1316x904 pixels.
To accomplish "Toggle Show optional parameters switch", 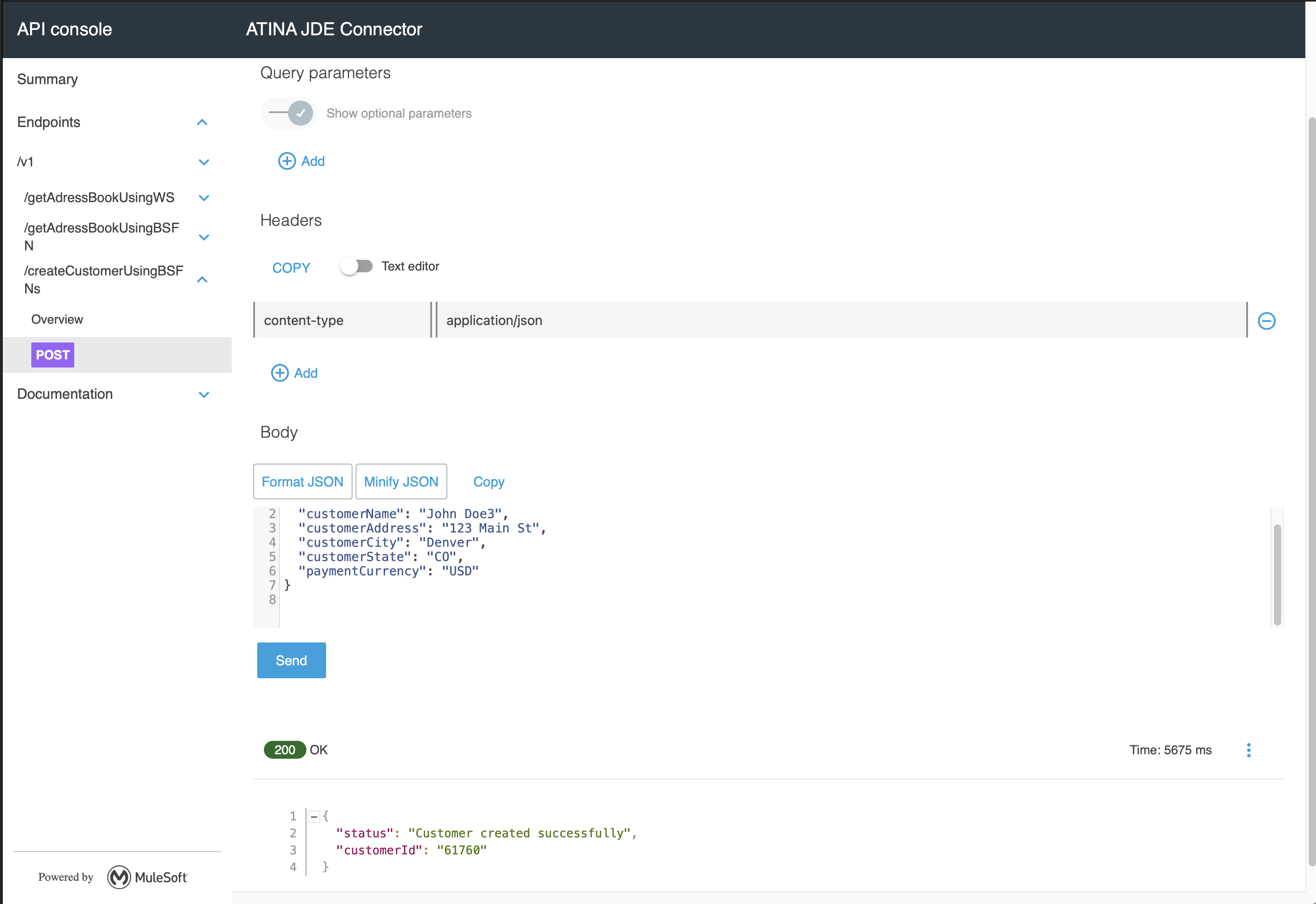I will click(289, 113).
